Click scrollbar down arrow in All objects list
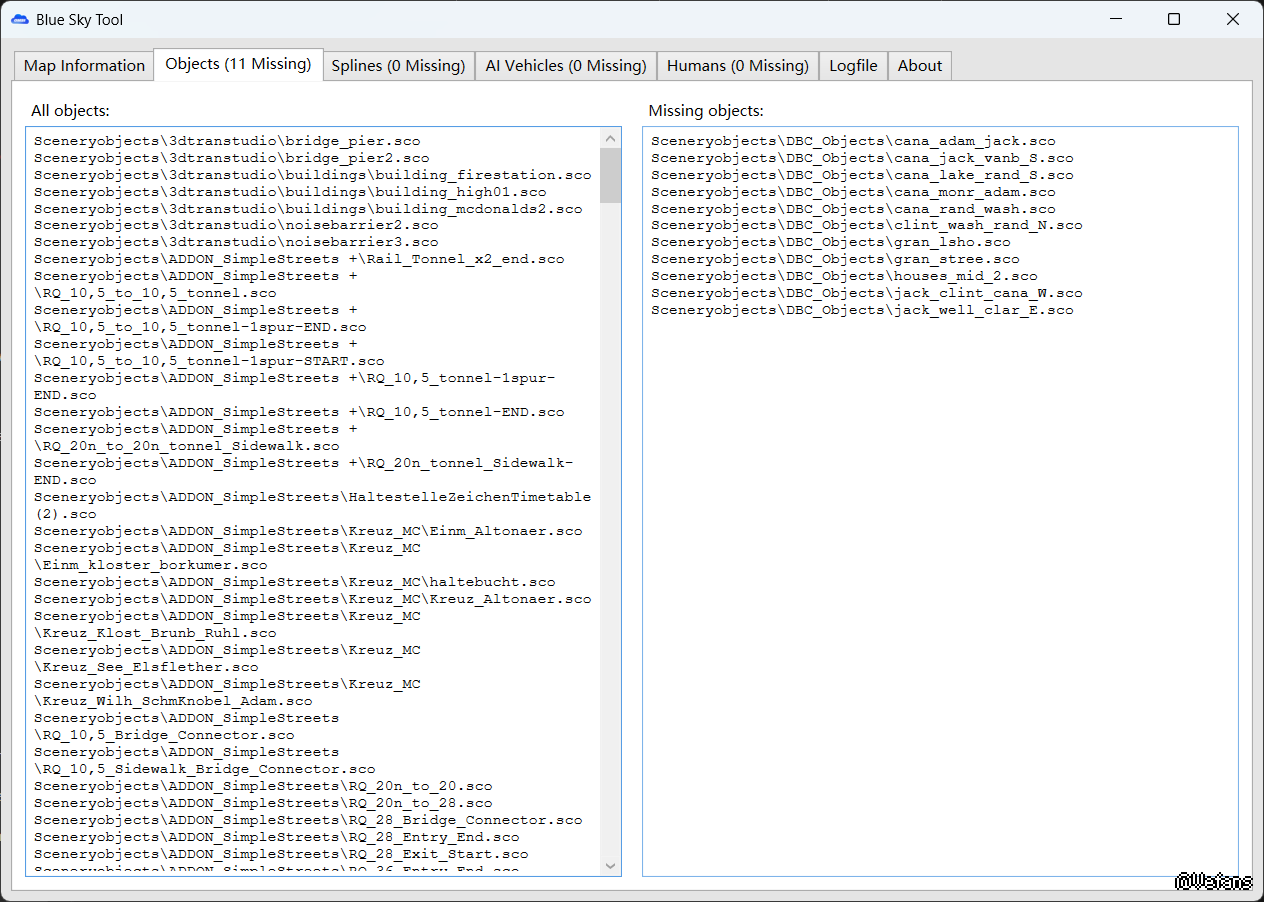1264x902 pixels. click(610, 865)
